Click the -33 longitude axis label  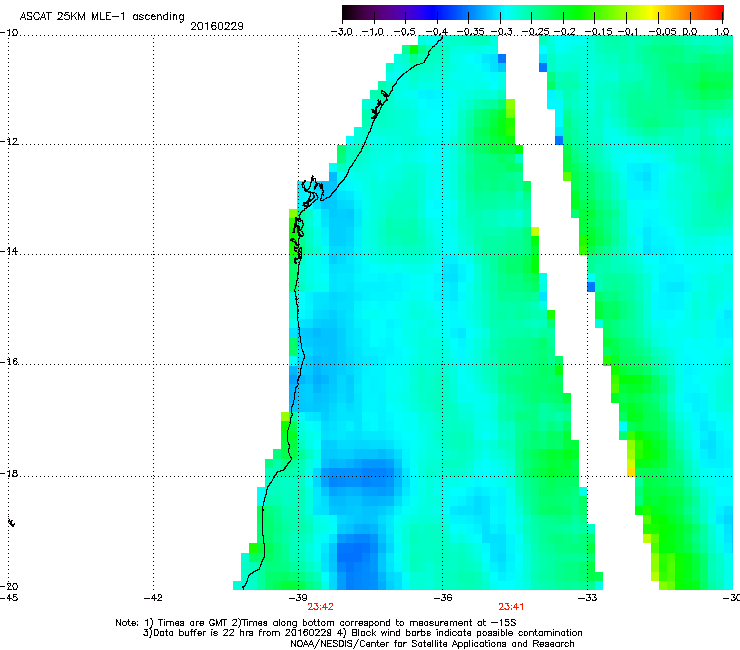click(587, 598)
